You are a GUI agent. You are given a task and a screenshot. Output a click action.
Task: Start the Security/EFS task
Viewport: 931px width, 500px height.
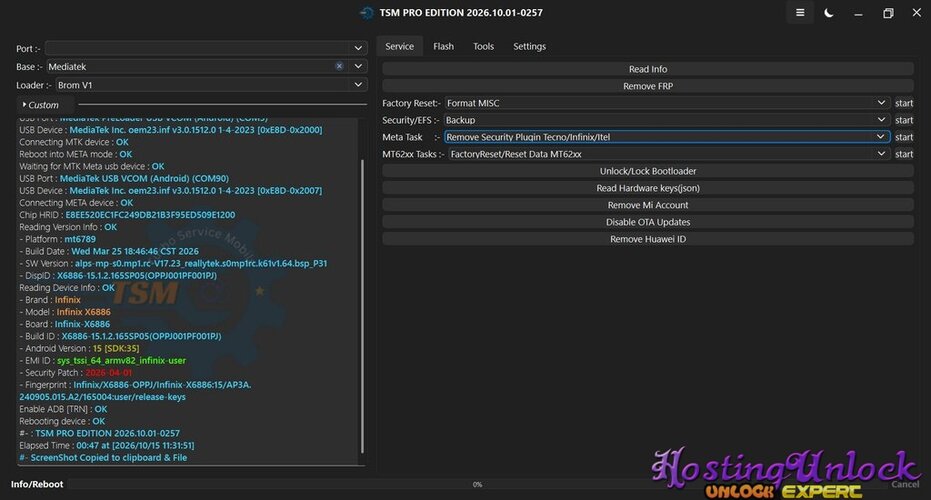(x=904, y=120)
